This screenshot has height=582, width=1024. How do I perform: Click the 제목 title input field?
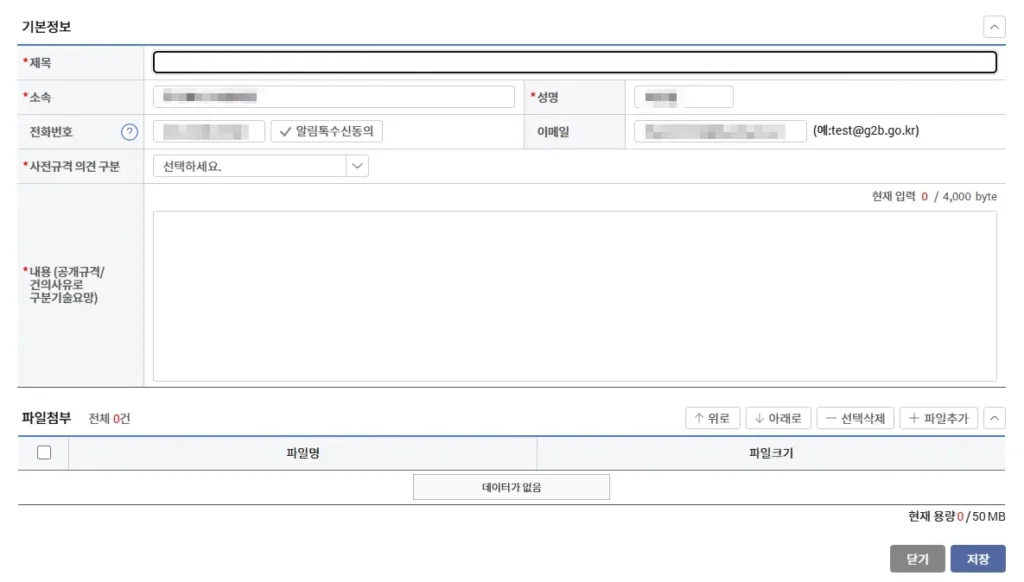click(574, 62)
